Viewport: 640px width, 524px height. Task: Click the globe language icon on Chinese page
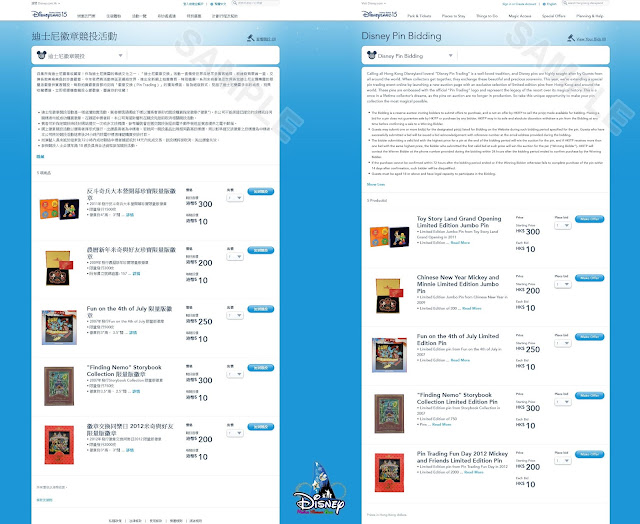pyautogui.click(x=211, y=4)
